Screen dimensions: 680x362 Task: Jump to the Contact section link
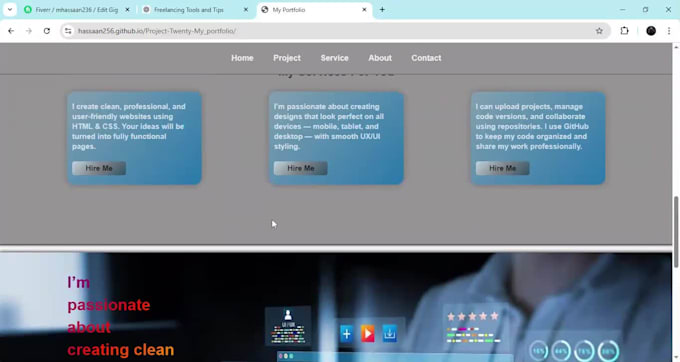(x=426, y=58)
